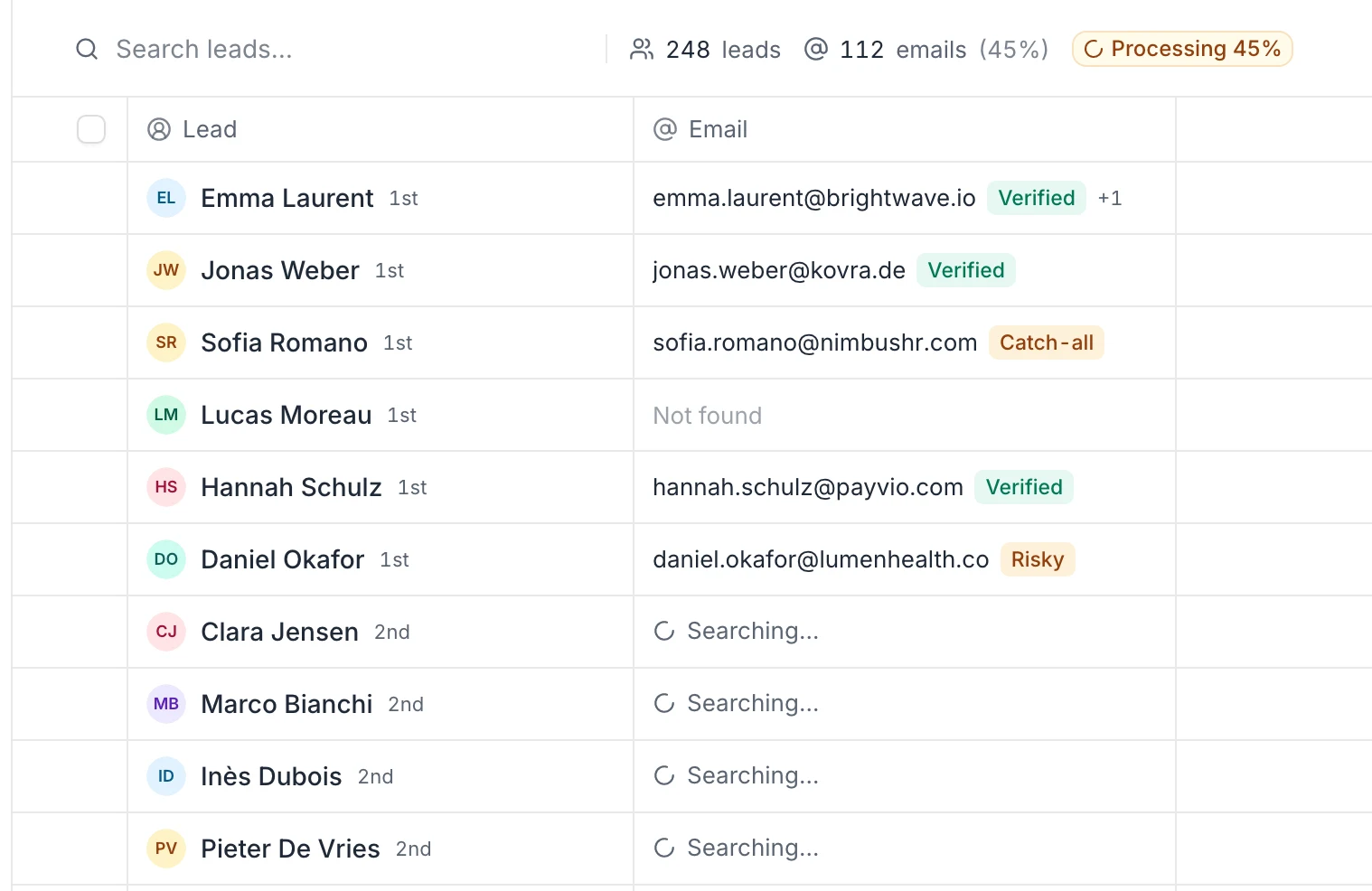This screenshot has width=1372, height=891.
Task: Click the PV avatar for Pieter De Vries
Action: point(166,849)
